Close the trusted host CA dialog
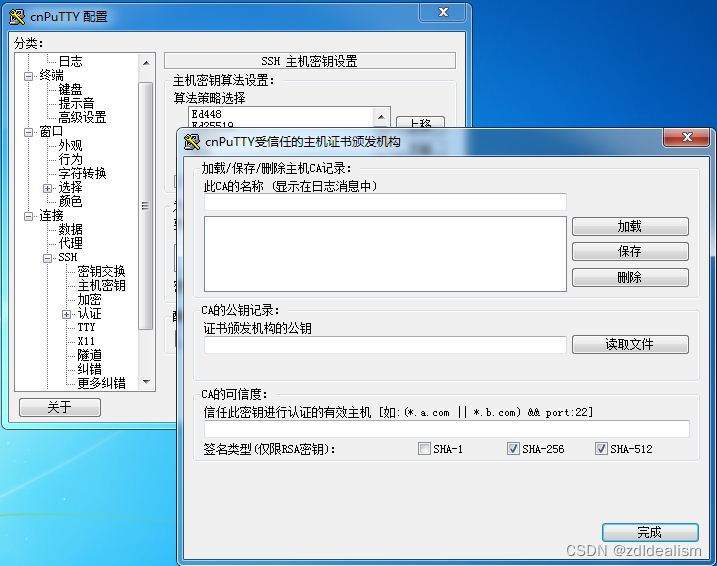 click(x=686, y=137)
